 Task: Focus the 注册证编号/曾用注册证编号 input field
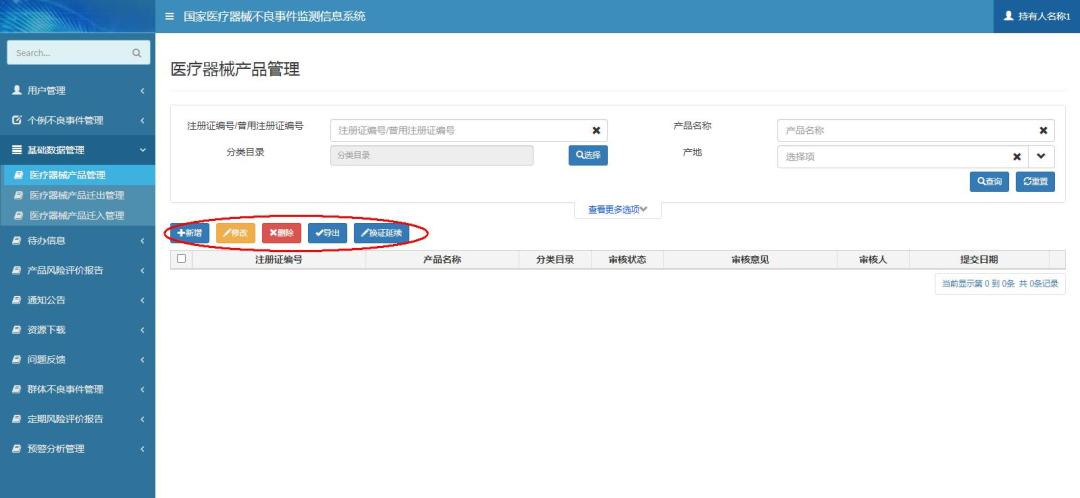click(468, 130)
